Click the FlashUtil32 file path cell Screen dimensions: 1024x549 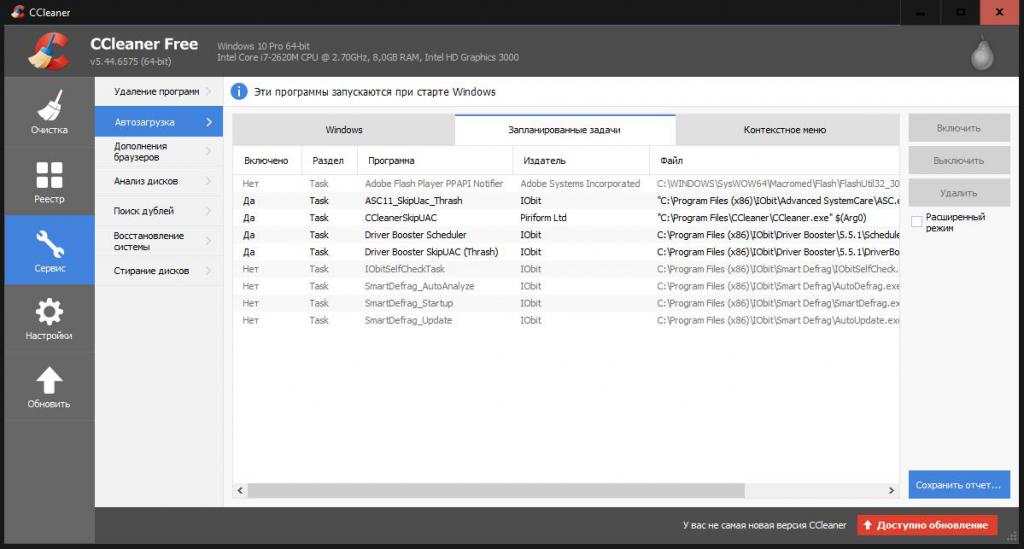(778, 183)
